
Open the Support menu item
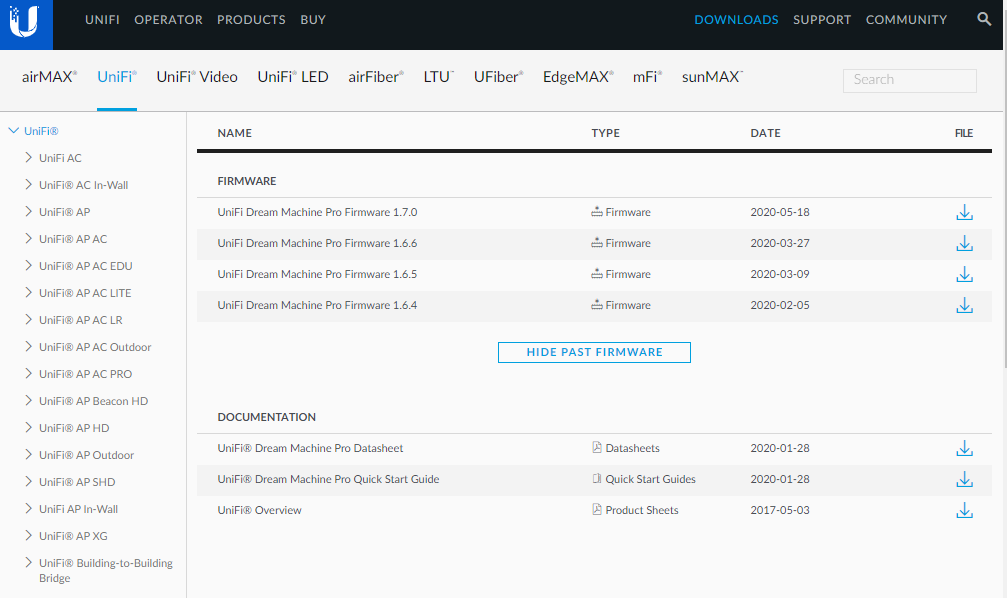tap(822, 20)
